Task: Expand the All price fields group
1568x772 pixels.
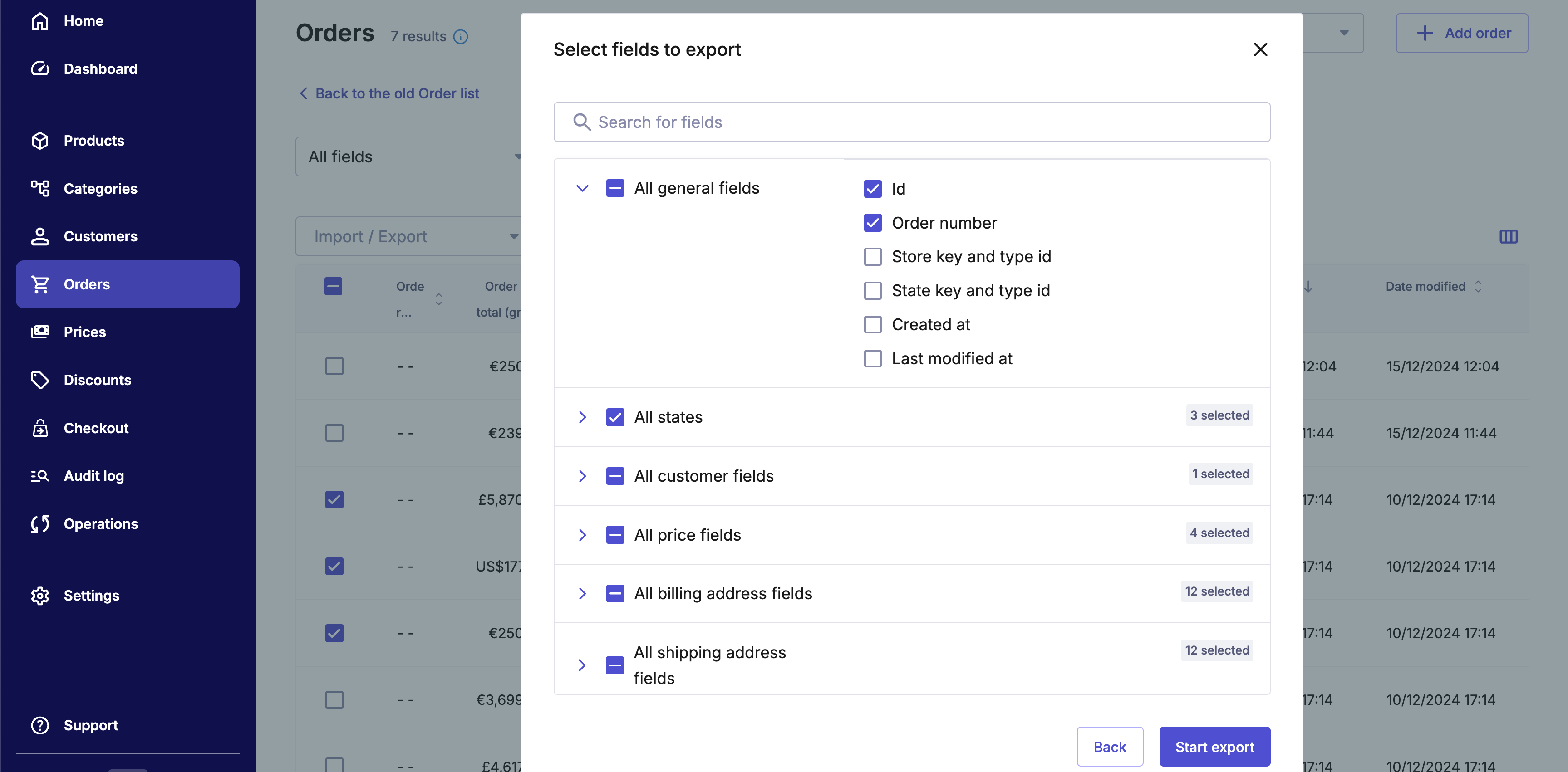Action: [582, 535]
